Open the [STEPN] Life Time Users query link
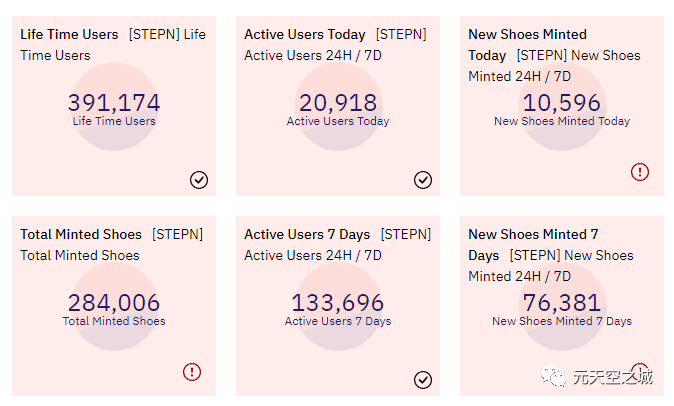The width and height of the screenshot is (674, 406). click(167, 35)
